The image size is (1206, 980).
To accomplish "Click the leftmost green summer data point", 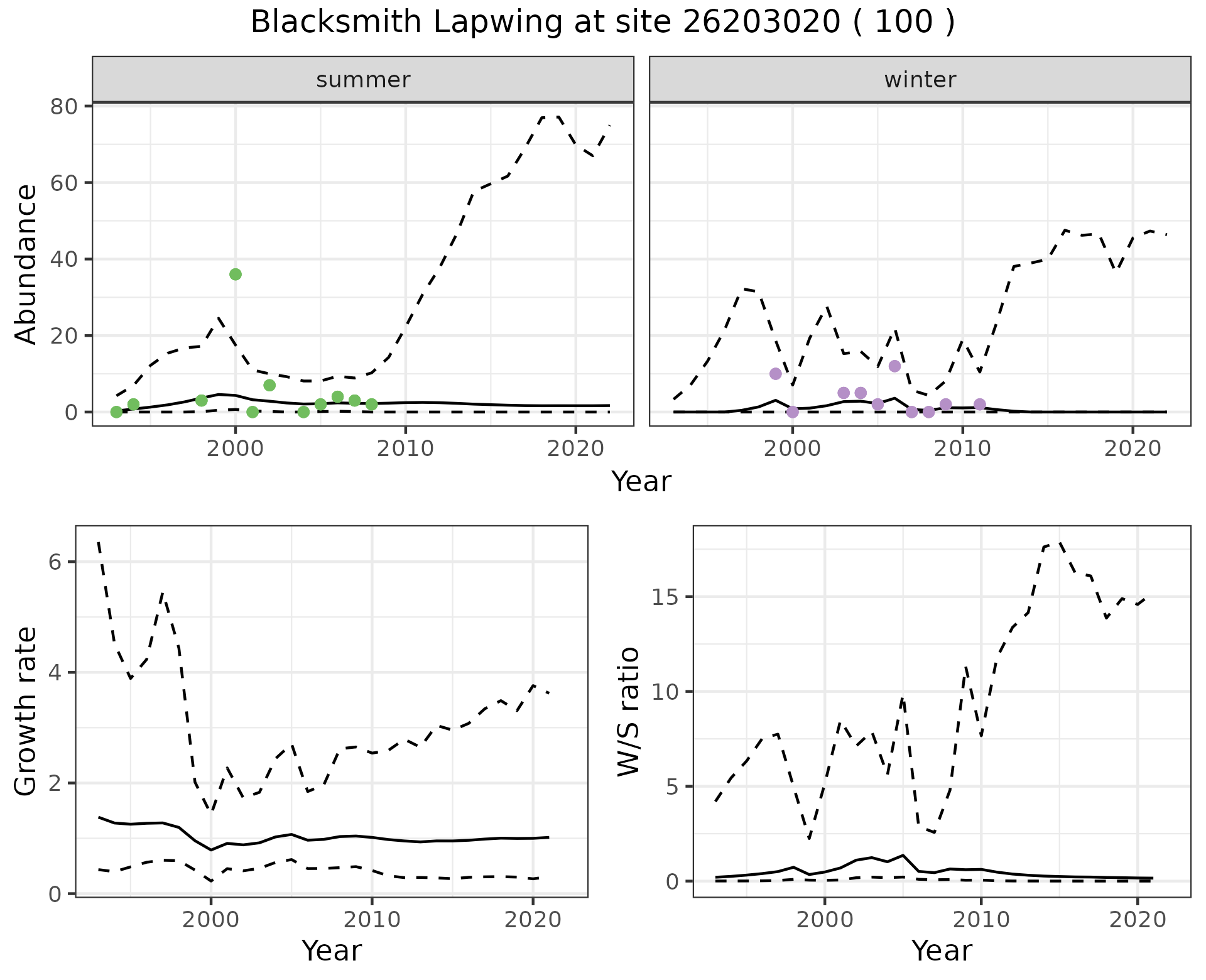I will (x=116, y=412).
